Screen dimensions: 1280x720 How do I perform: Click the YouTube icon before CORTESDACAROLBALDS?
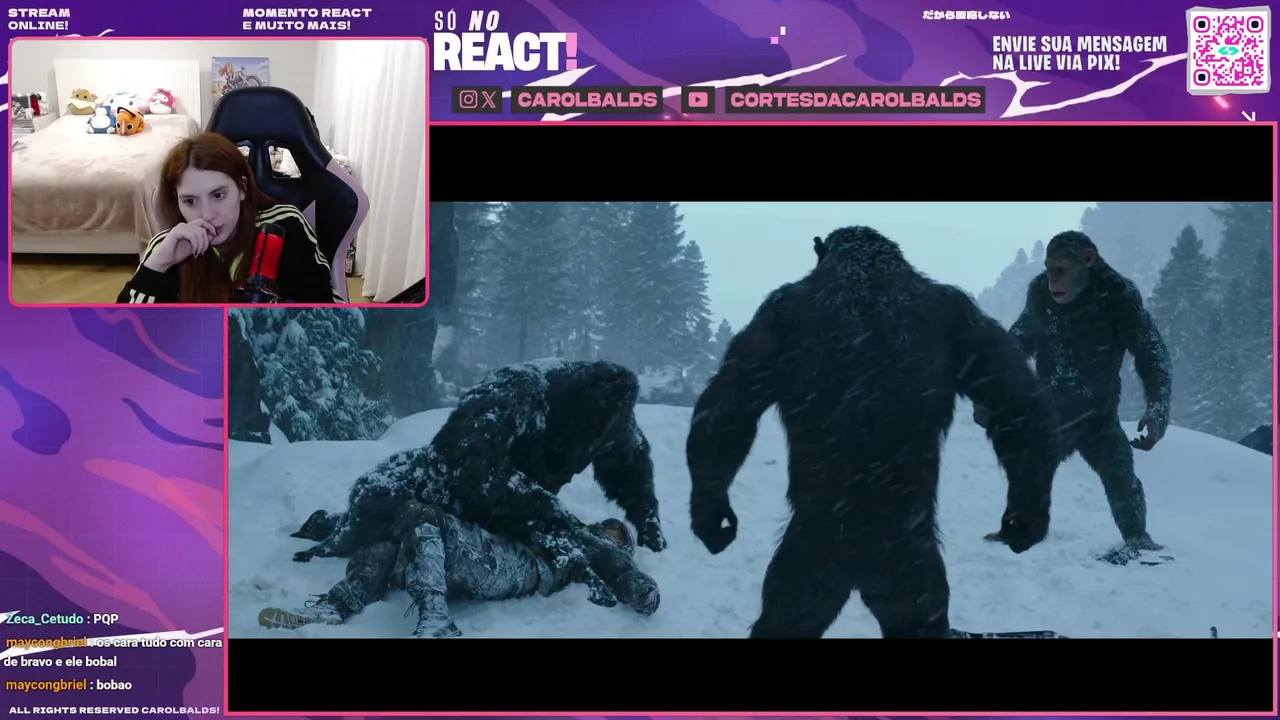698,99
